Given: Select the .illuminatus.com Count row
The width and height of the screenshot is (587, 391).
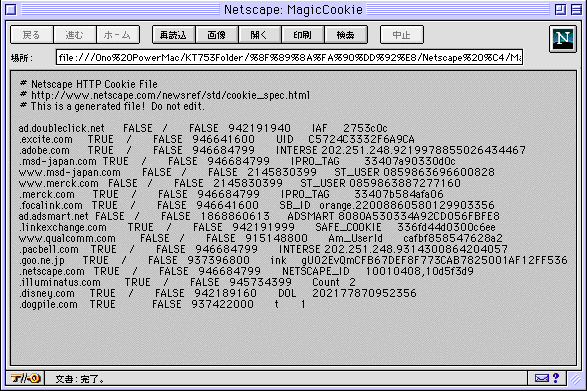Looking at the screenshot, I should [187, 282].
